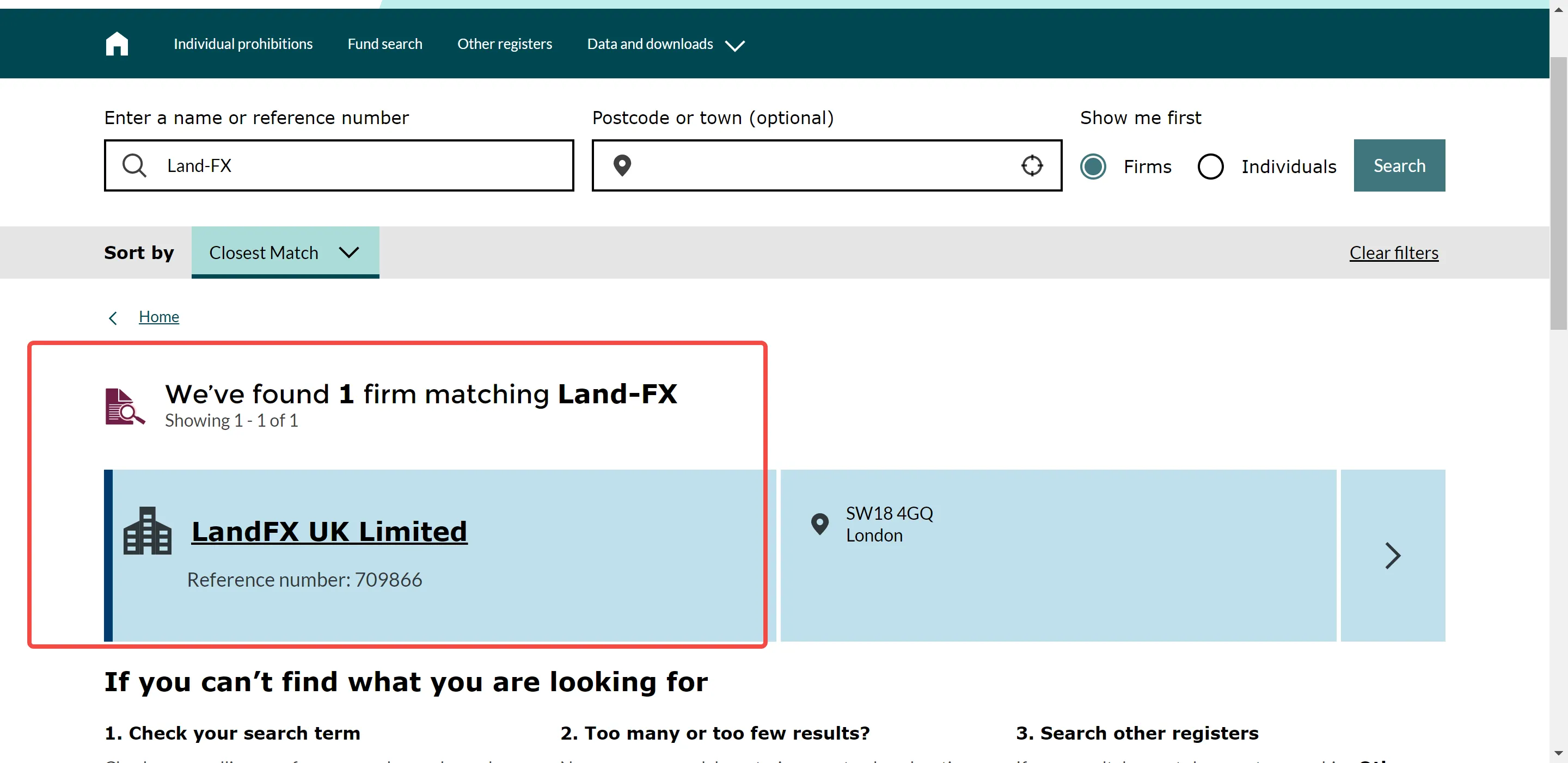The width and height of the screenshot is (1568, 763).
Task: Click the Search button
Action: click(x=1399, y=165)
